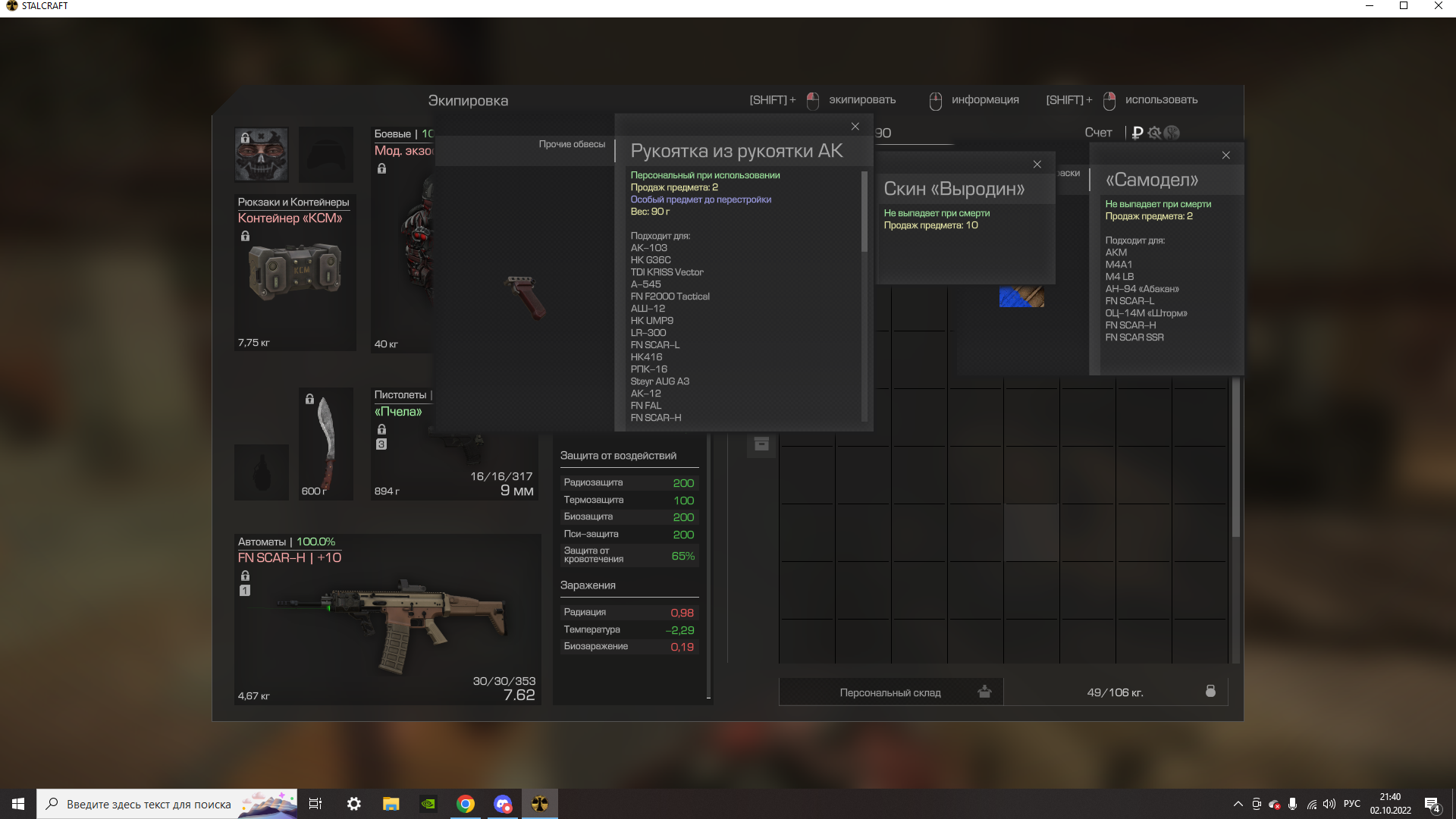Select the Контейнер «КСМ» container image

pyautogui.click(x=296, y=271)
